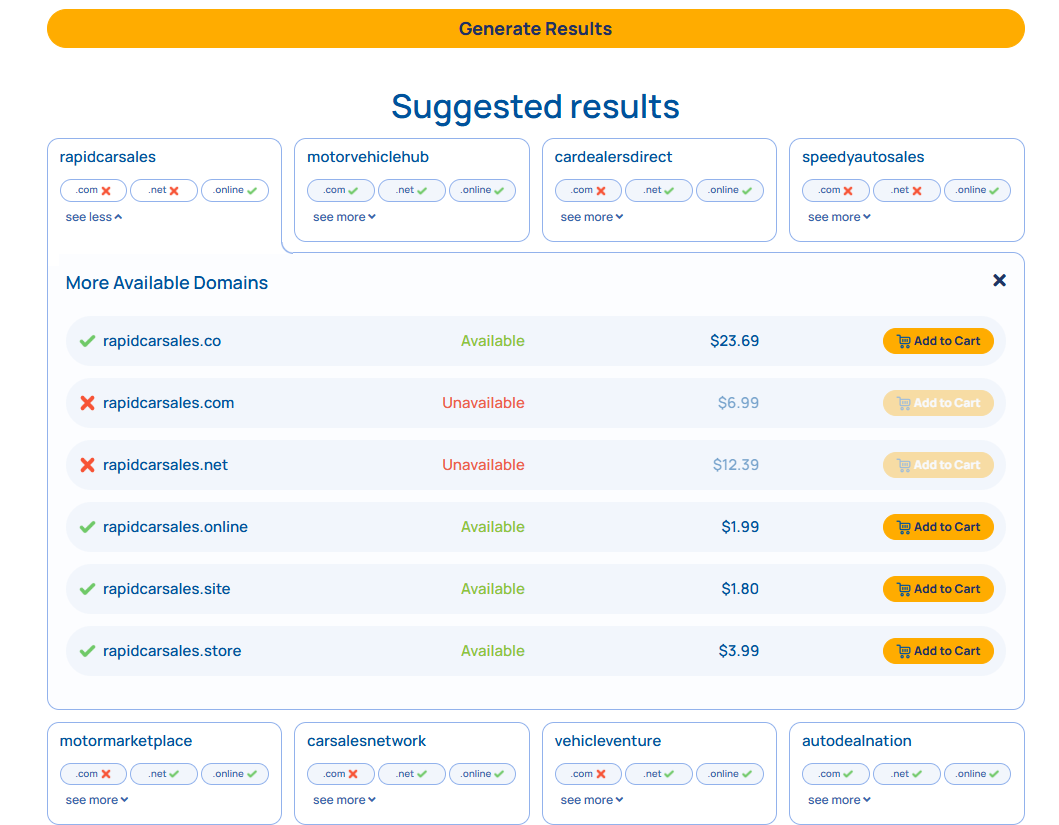Image resolution: width=1059 pixels, height=825 pixels.
Task: Click the disabled Add to Cart for rapidcarsales.net
Action: pyautogui.click(x=938, y=464)
